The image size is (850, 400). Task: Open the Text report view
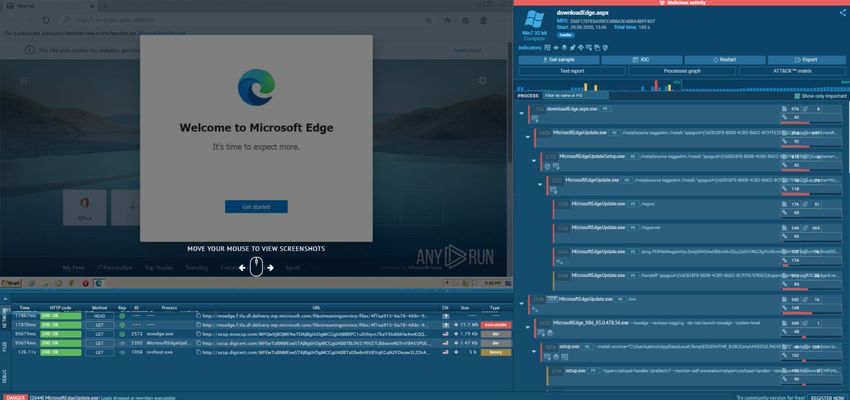572,71
